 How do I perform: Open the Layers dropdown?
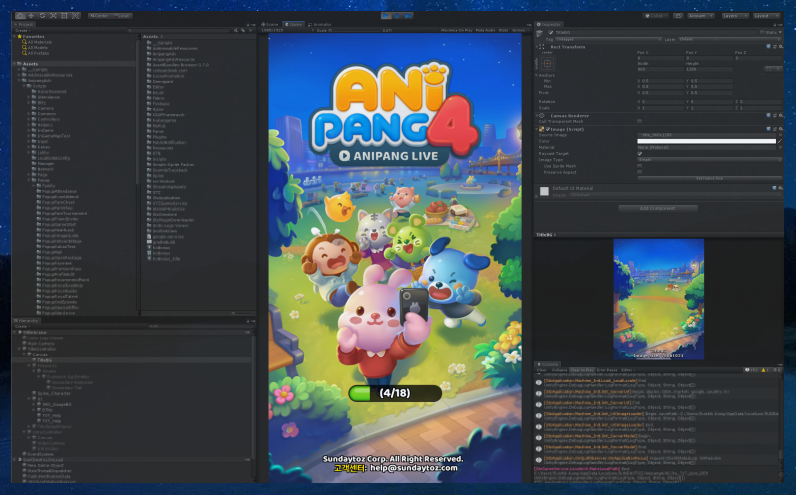(x=734, y=16)
